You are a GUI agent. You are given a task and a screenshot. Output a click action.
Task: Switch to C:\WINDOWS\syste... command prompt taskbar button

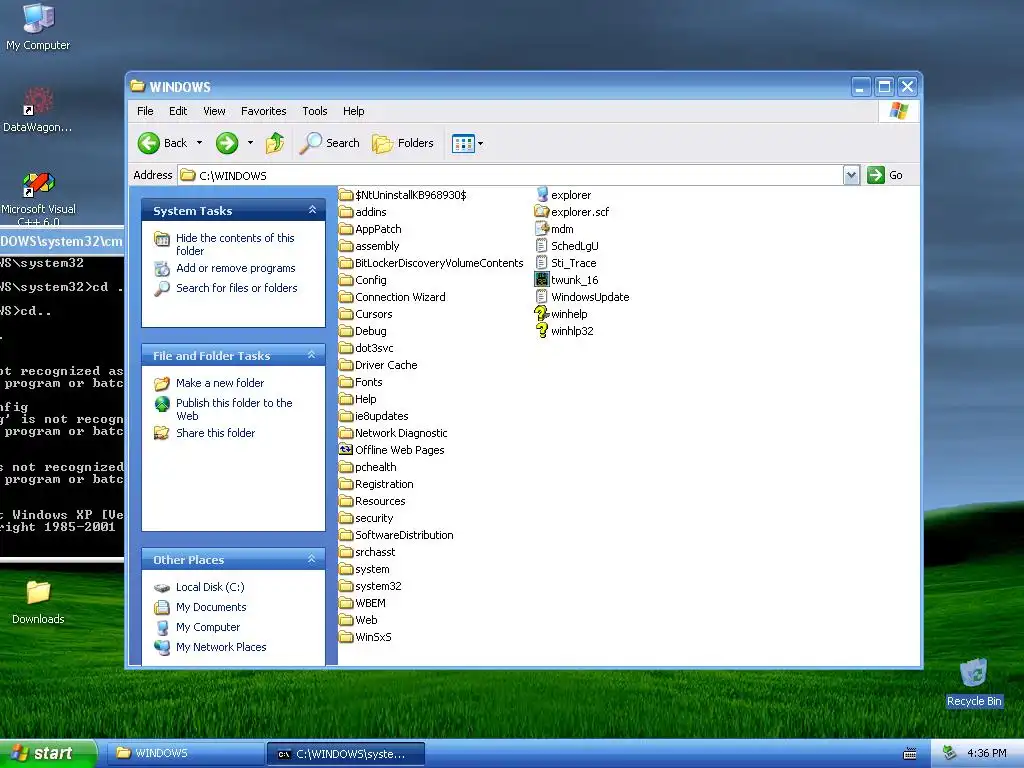(x=345, y=754)
